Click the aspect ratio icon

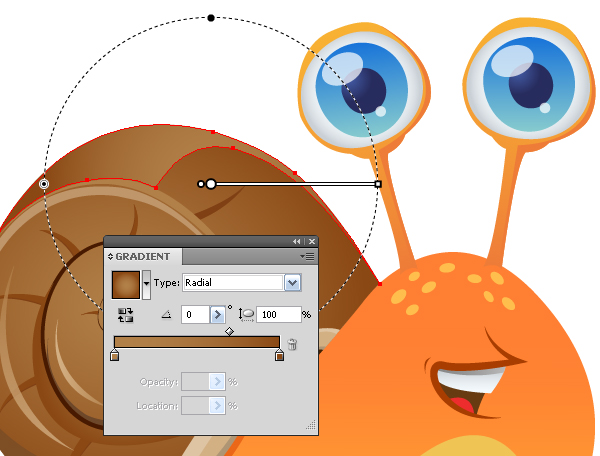[246, 314]
